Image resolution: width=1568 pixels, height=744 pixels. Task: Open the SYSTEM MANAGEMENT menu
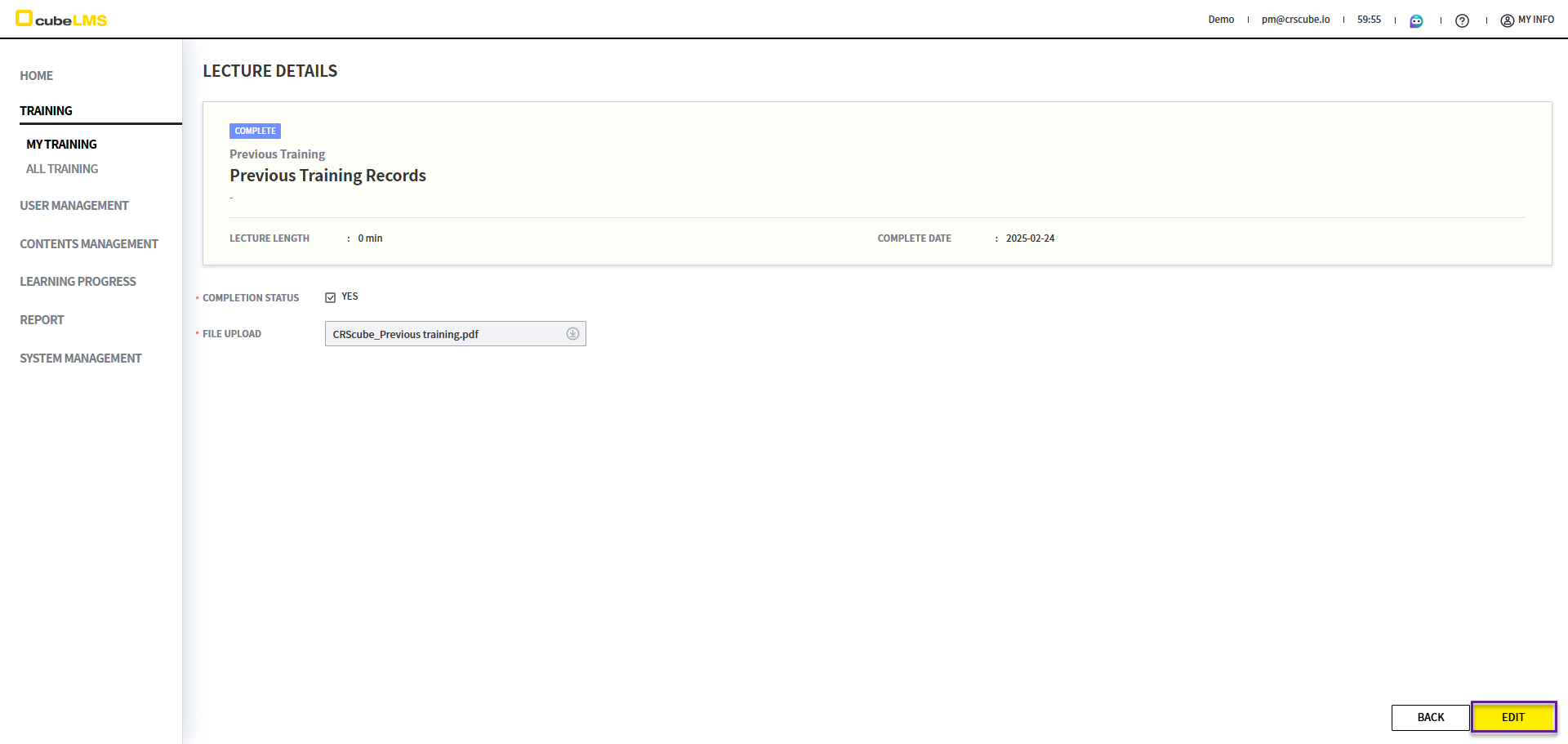pos(81,359)
